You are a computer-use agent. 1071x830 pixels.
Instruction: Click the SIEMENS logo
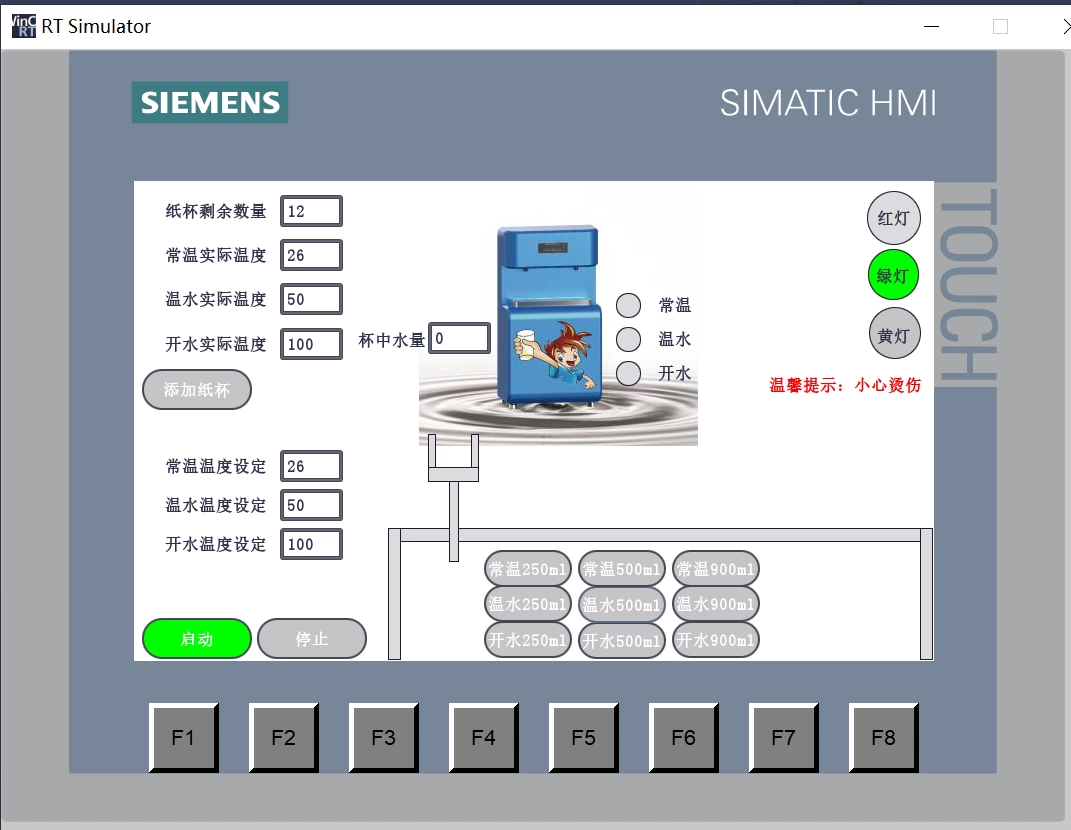pyautogui.click(x=210, y=102)
